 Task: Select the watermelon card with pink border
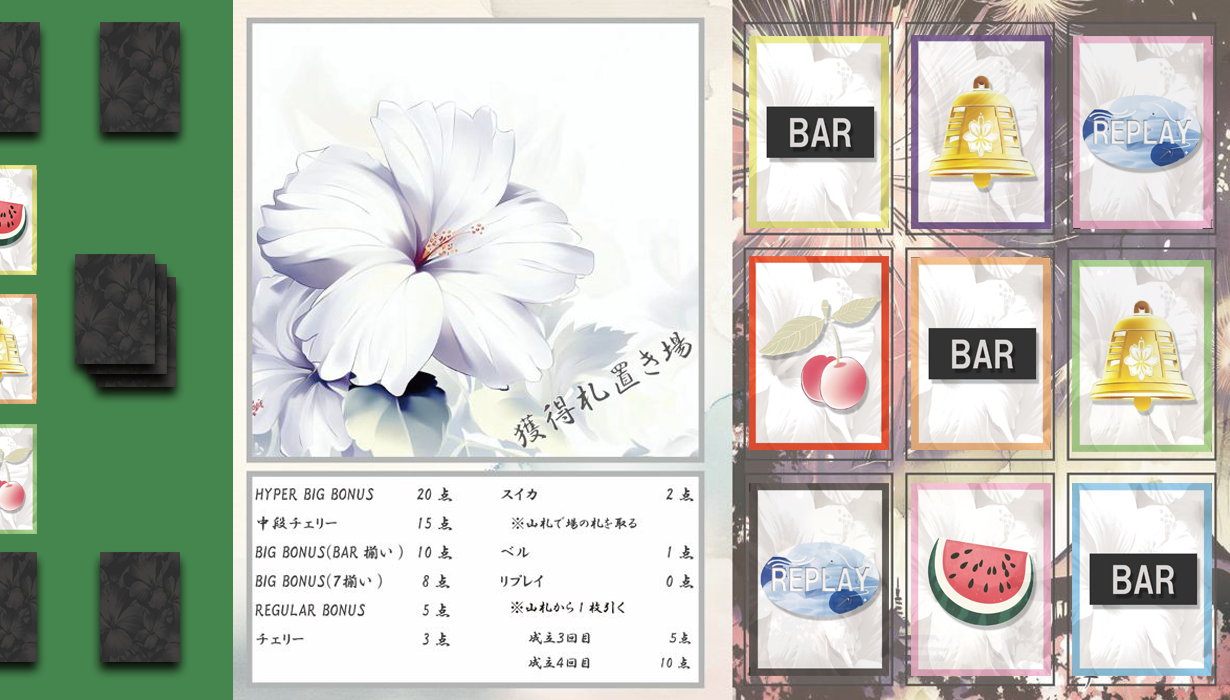981,578
